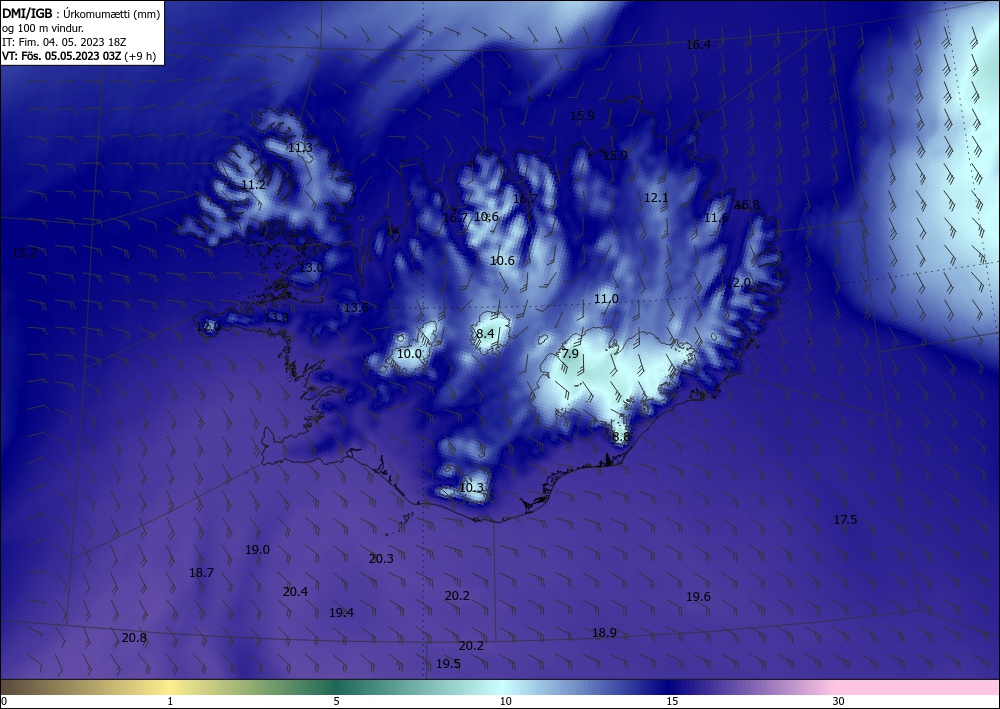The image size is (1000, 709).
Task: Click the 20.4 ocean value
Action: (295, 592)
